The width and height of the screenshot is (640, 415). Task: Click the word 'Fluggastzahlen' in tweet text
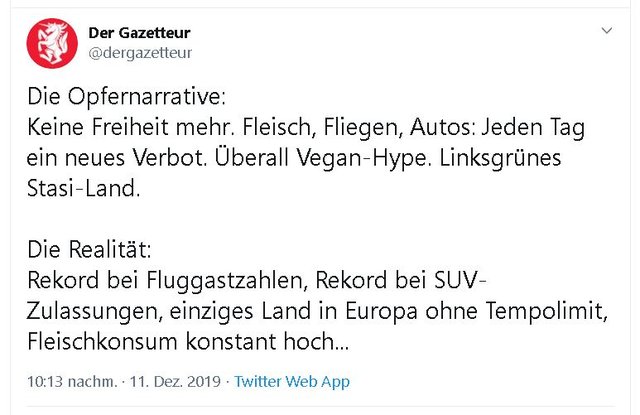pyautogui.click(x=224, y=281)
